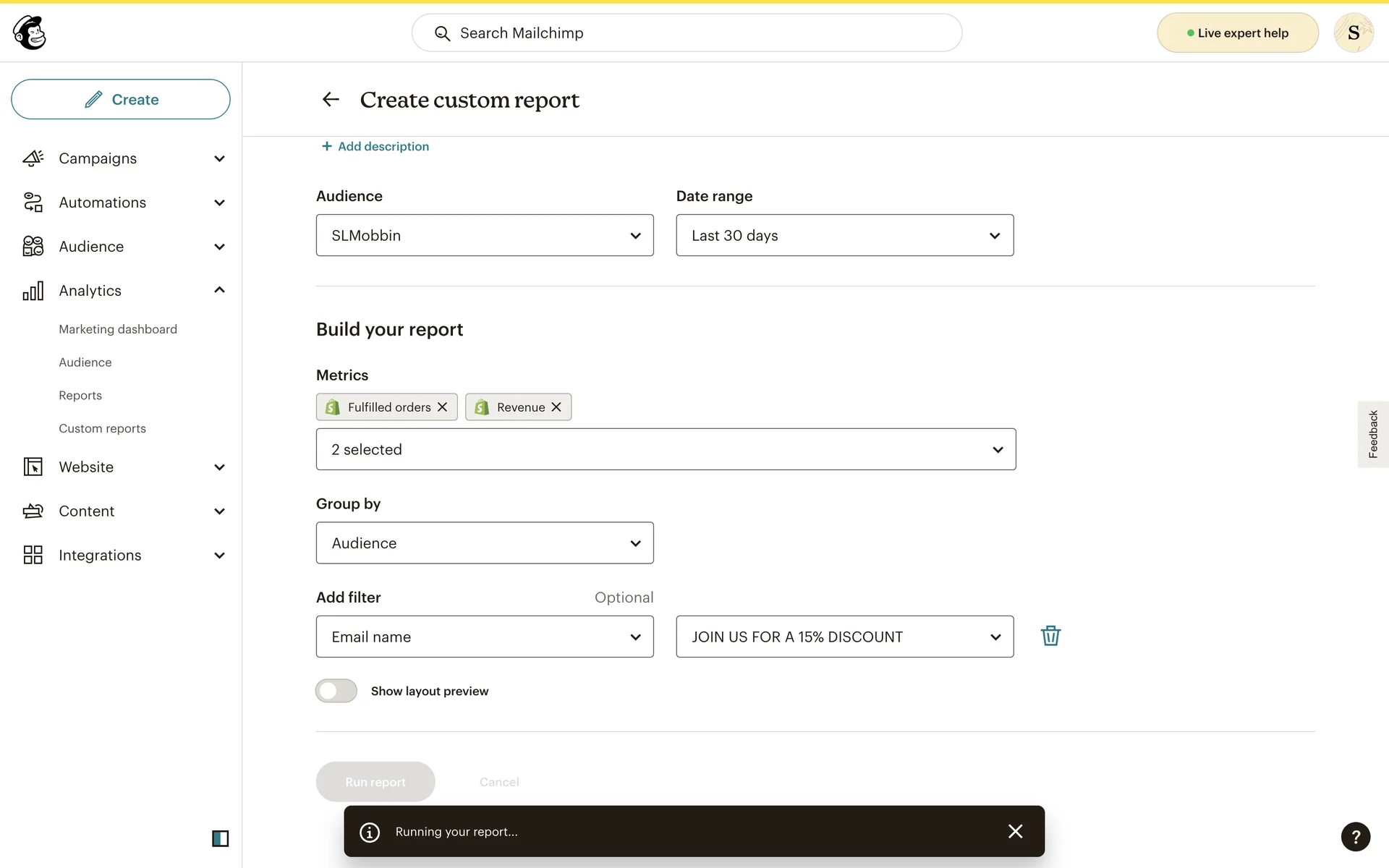
Task: Open the Email name filter dropdown
Action: point(485,637)
